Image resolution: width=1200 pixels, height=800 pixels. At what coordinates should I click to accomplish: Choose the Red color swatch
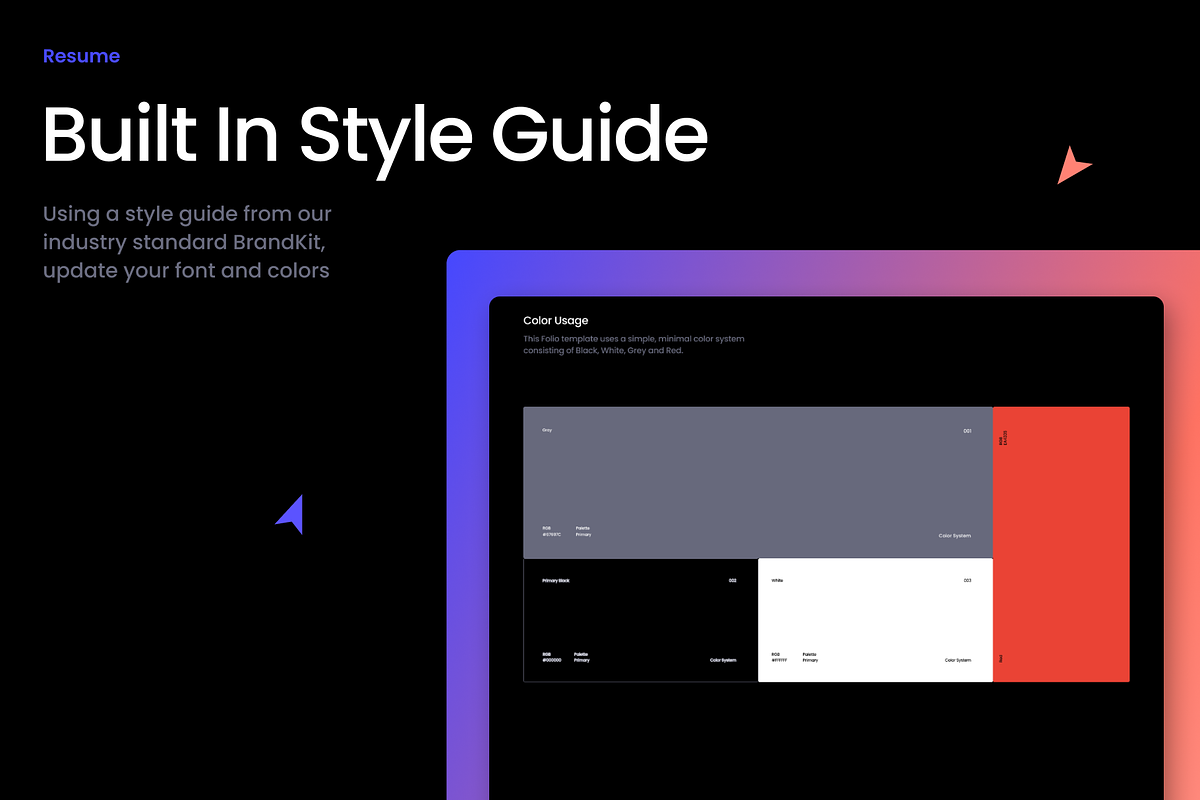point(1061,544)
